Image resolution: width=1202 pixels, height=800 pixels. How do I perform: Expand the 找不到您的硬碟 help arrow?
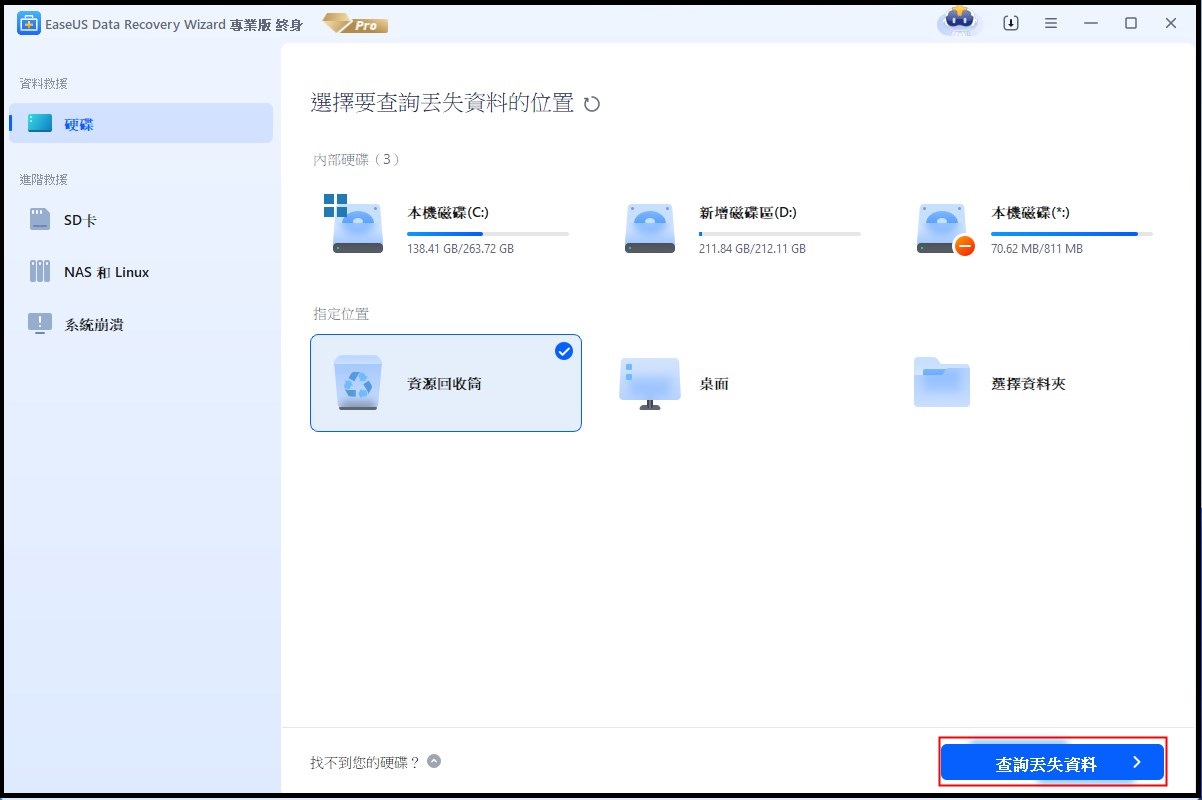click(434, 761)
